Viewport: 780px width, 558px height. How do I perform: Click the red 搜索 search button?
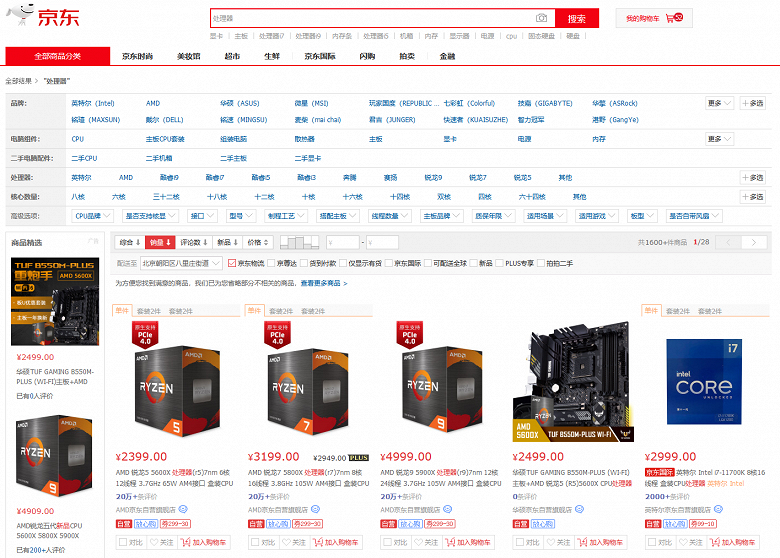pyautogui.click(x=577, y=18)
